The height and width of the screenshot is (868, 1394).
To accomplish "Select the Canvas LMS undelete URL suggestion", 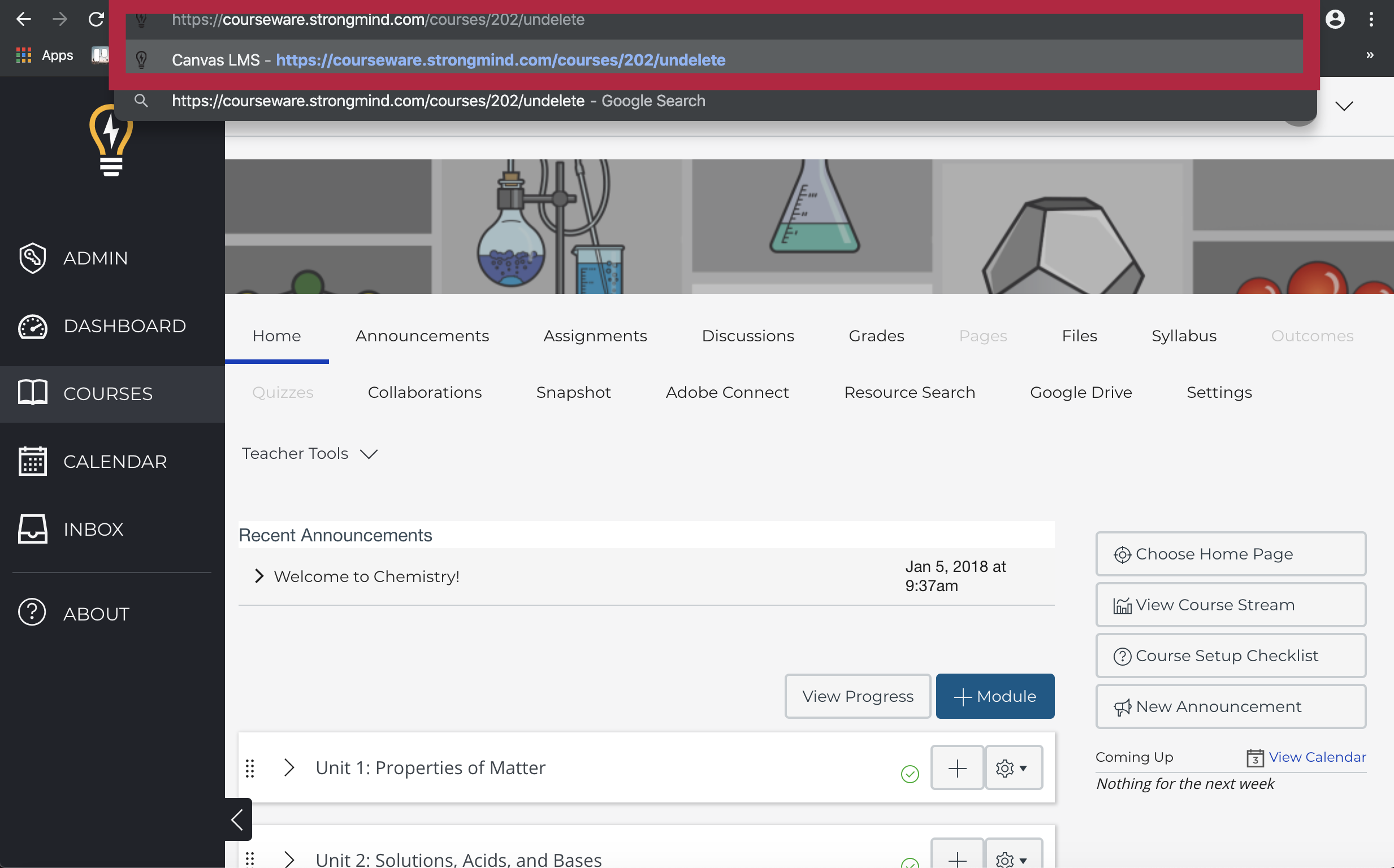I will [714, 60].
